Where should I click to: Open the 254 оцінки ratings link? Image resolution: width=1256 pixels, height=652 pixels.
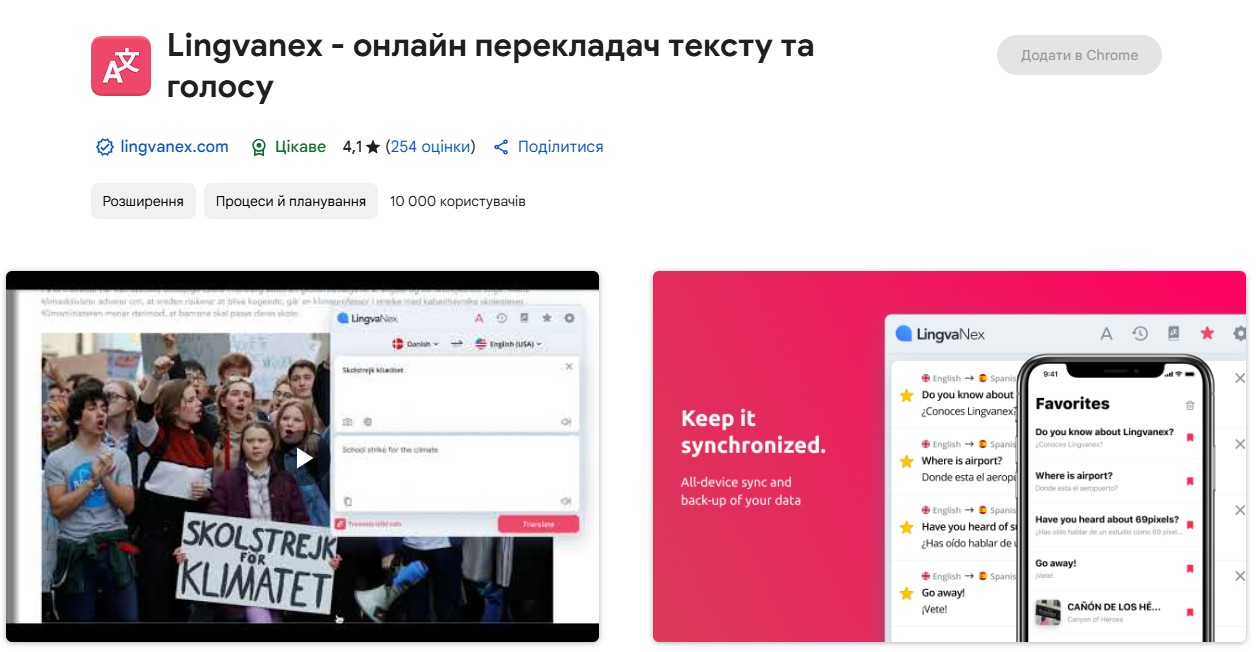click(430, 147)
